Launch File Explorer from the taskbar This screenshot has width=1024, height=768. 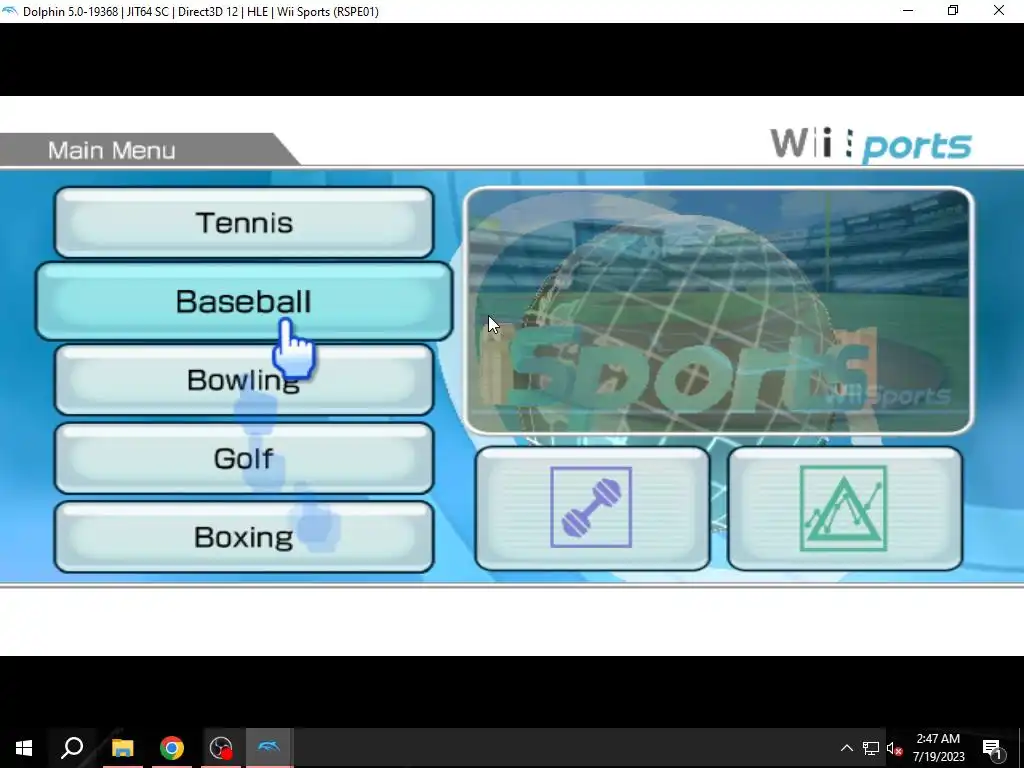122,748
